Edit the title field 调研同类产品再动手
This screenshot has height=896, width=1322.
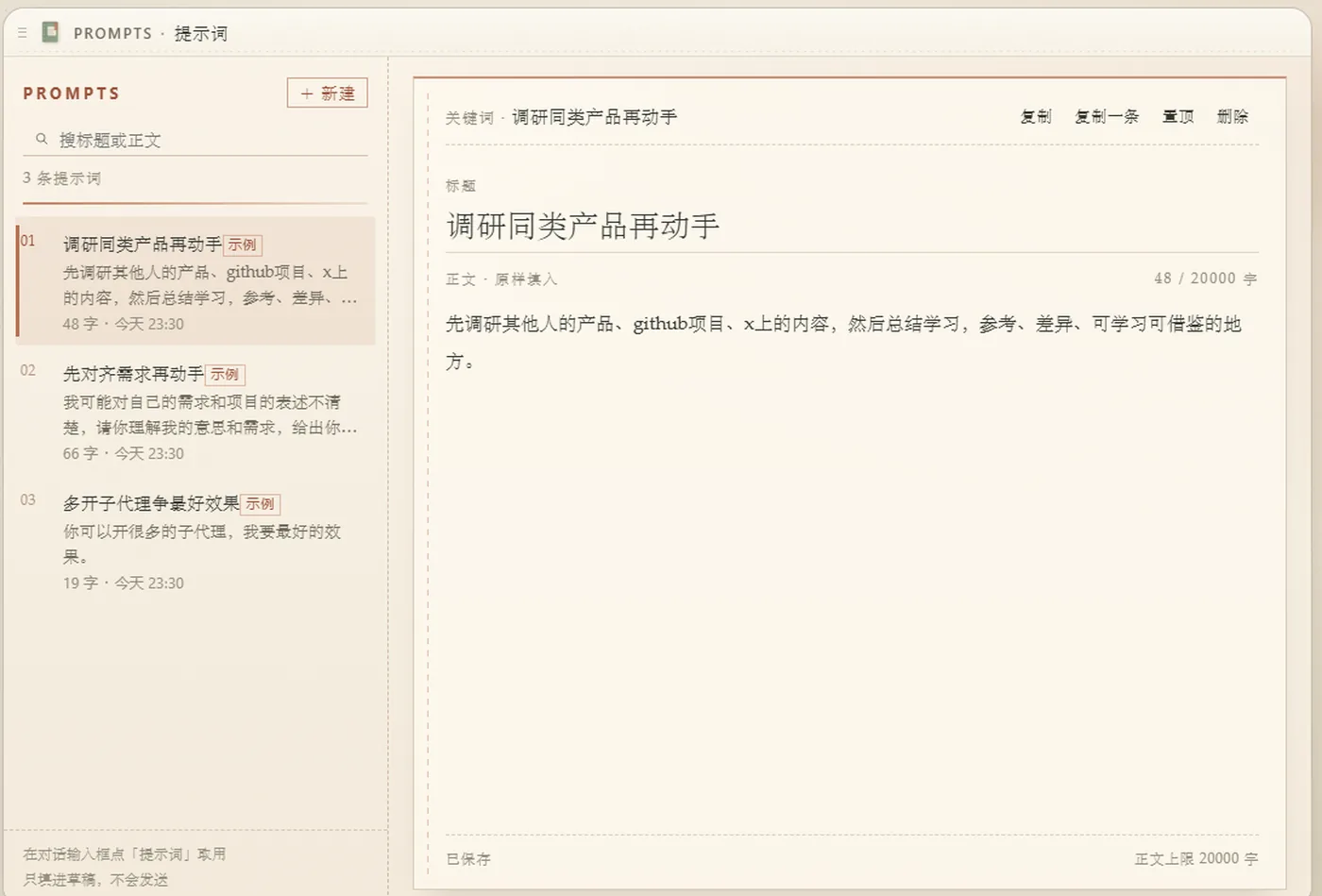(852, 226)
